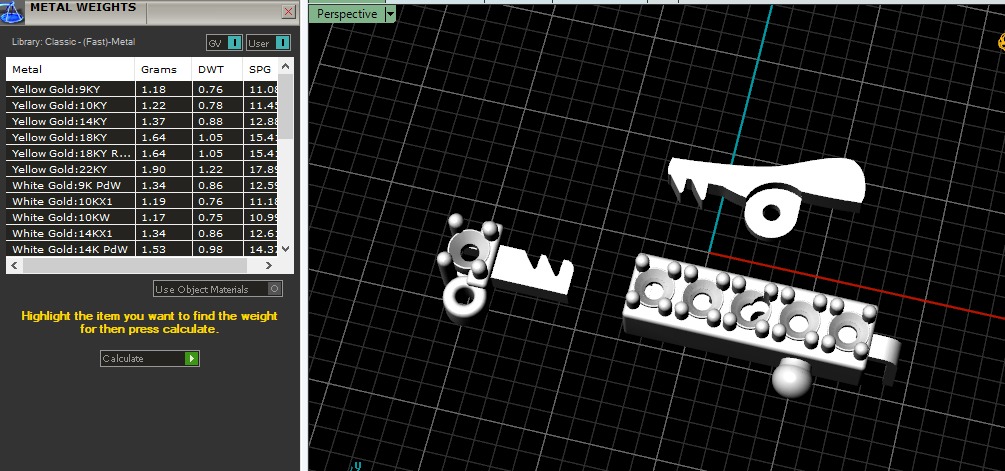Sort by the SPG column header
This screenshot has height=471, width=1005.
262,69
